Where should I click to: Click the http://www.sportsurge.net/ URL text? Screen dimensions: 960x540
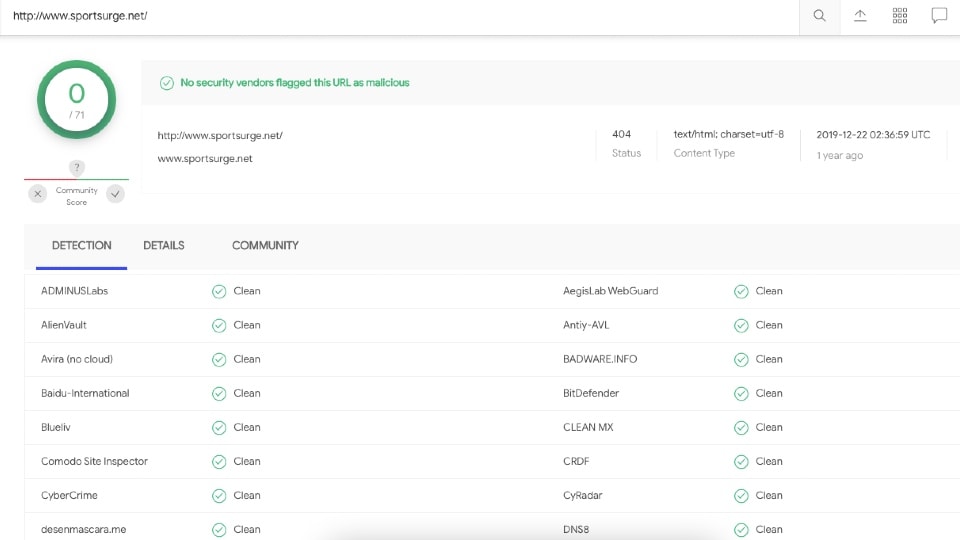220,135
